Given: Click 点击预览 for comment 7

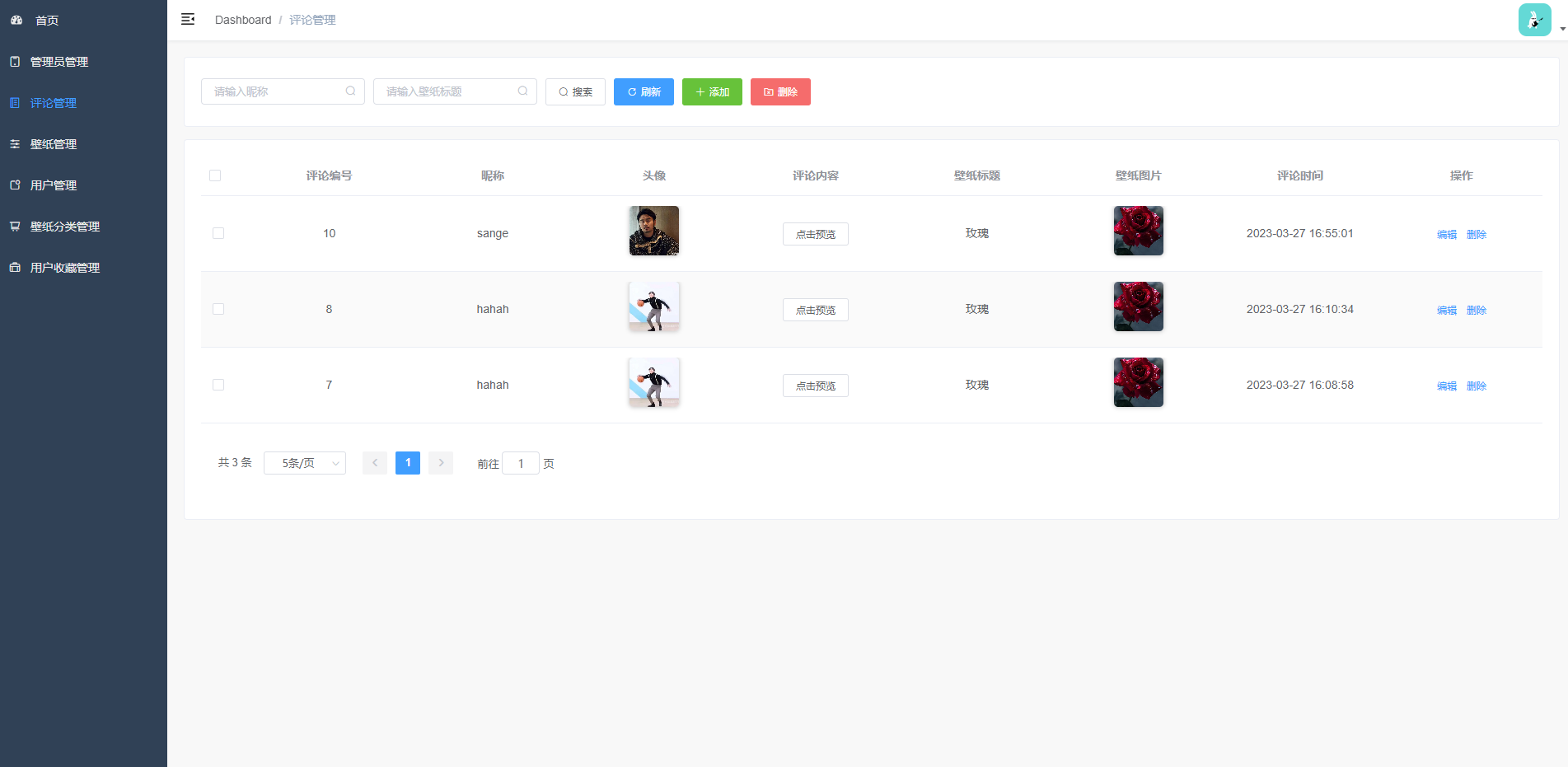Looking at the screenshot, I should pyautogui.click(x=815, y=386).
